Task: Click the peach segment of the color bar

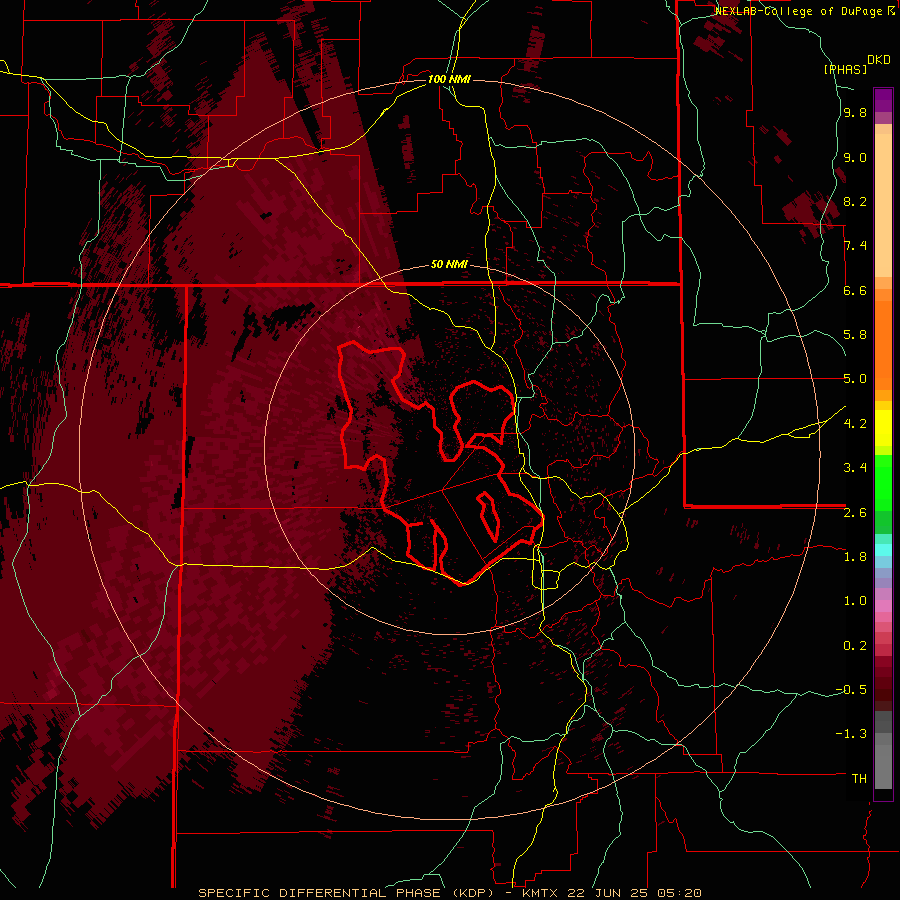Action: pyautogui.click(x=883, y=201)
